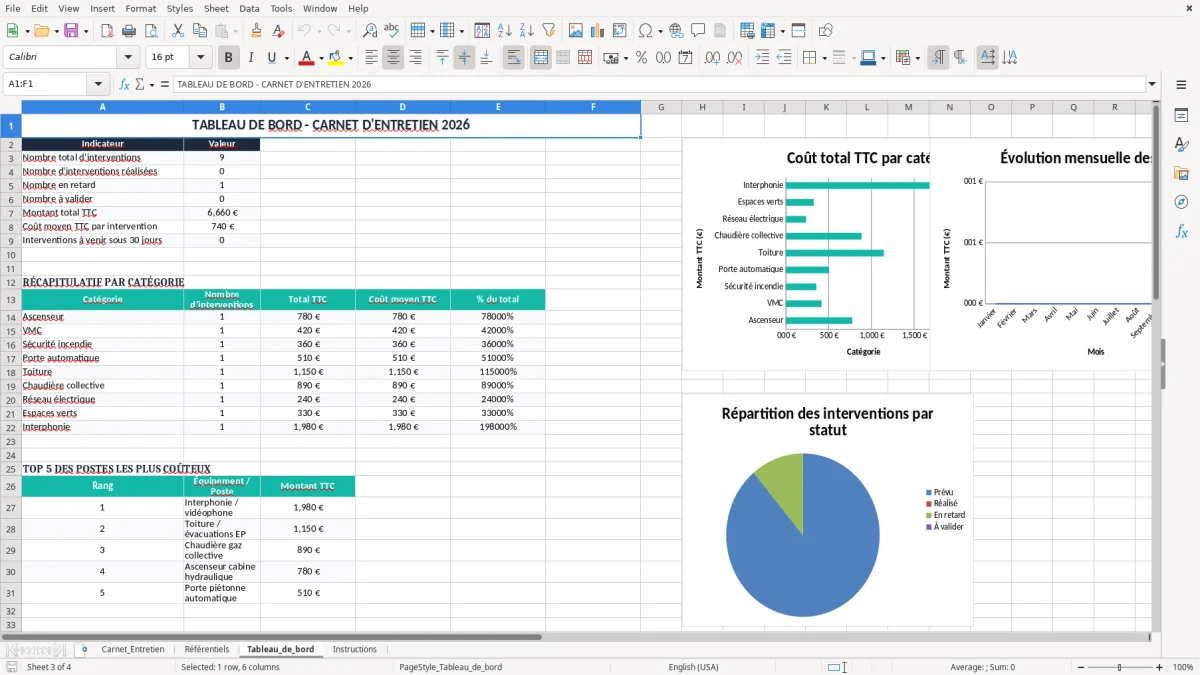Format as Percent icon
Viewport: 1200px width, 675px height.
[641, 58]
